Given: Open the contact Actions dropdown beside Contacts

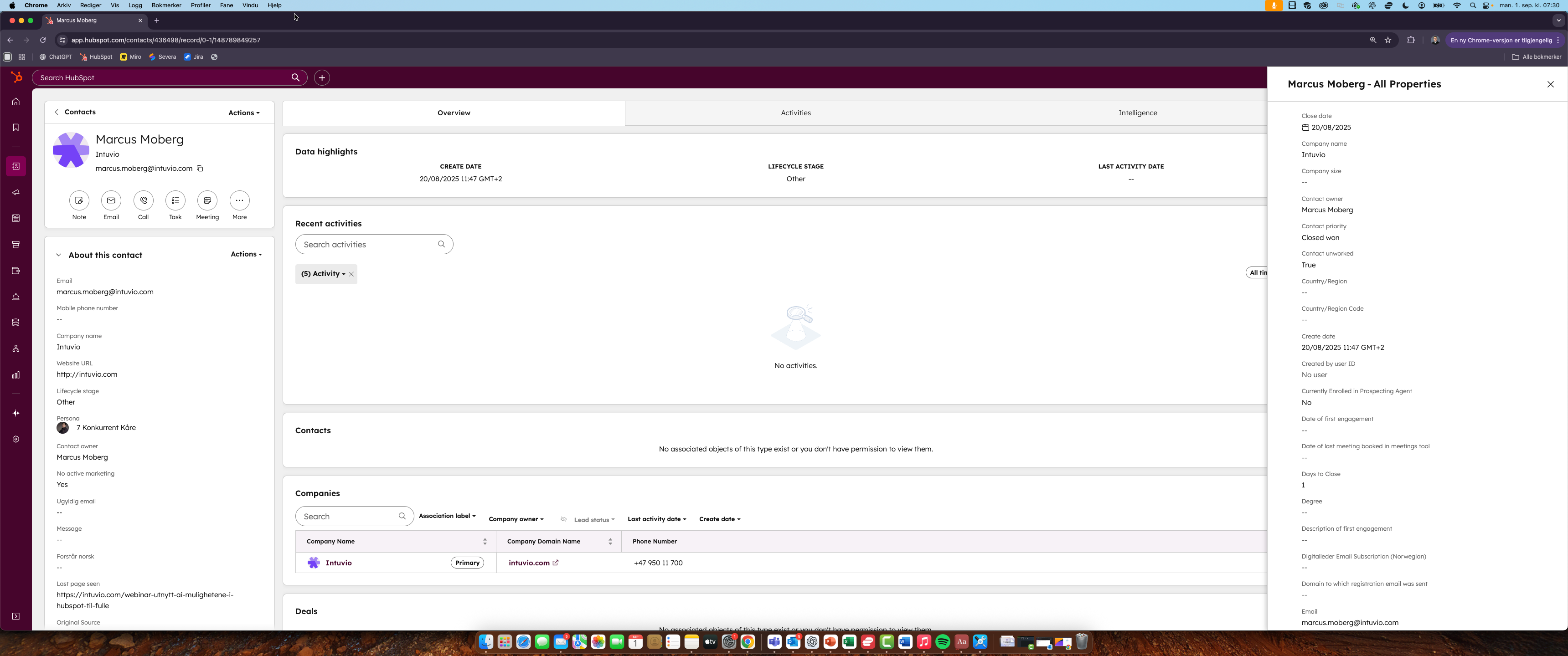Looking at the screenshot, I should click(x=243, y=113).
